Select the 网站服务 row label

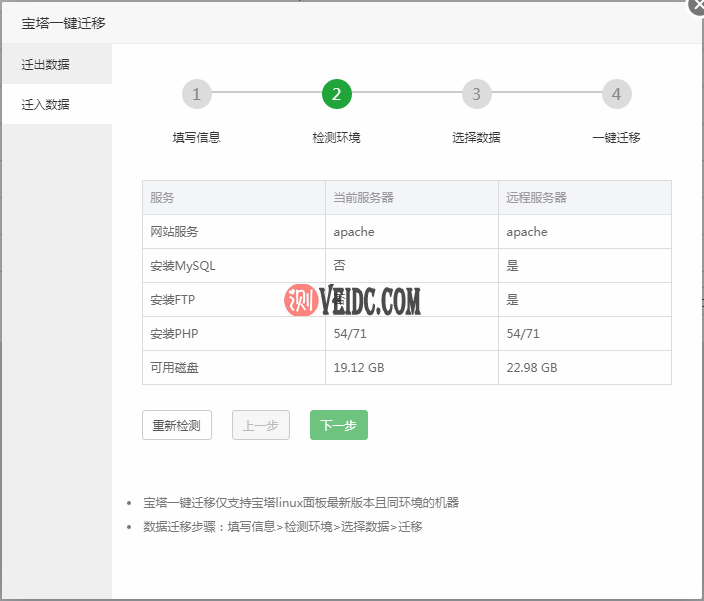174,232
